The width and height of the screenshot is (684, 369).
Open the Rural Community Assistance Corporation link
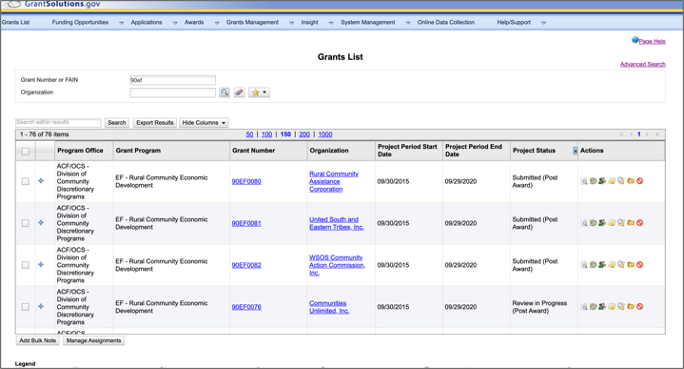[x=334, y=181]
